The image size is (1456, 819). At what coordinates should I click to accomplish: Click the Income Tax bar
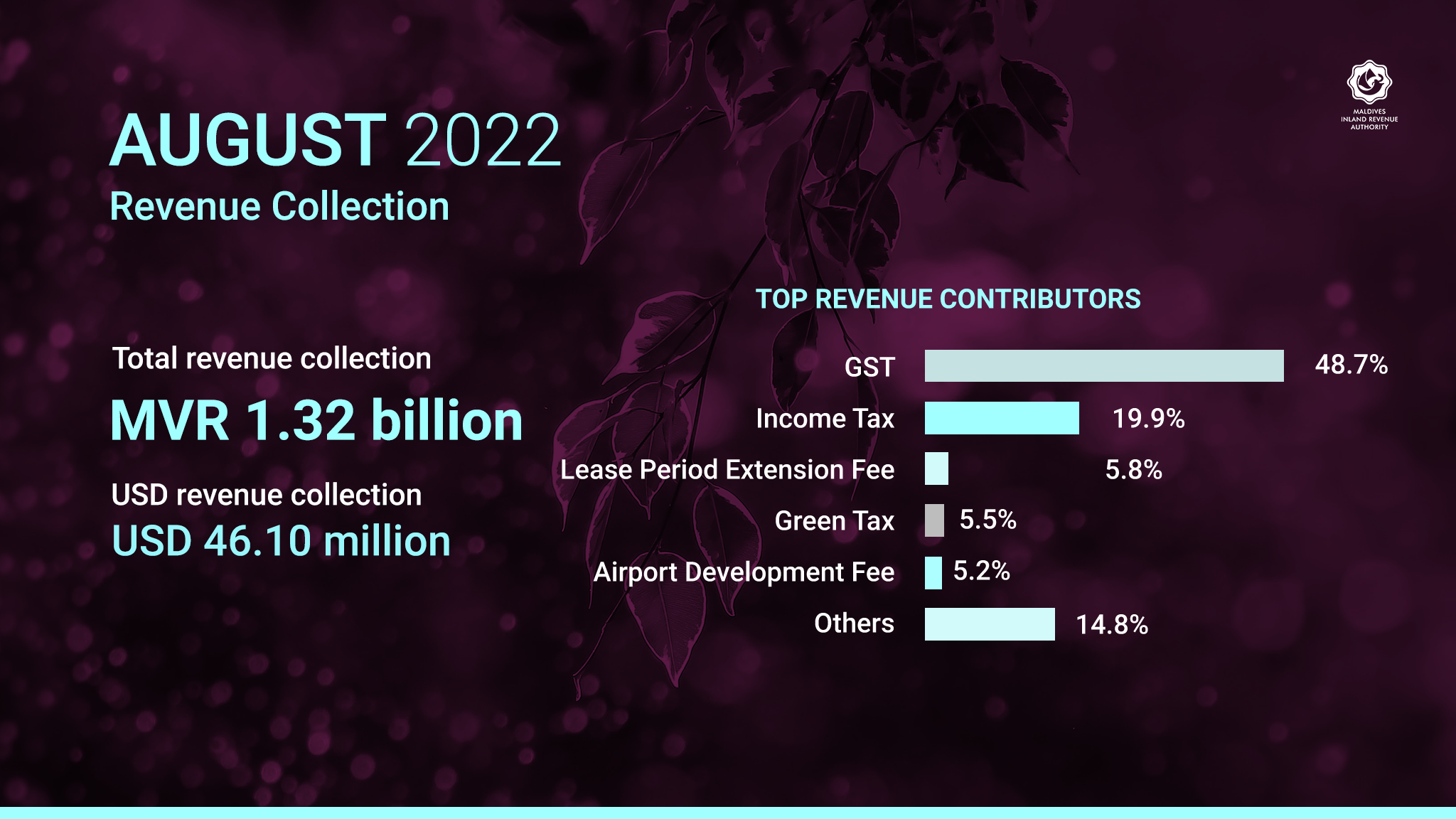(1002, 418)
